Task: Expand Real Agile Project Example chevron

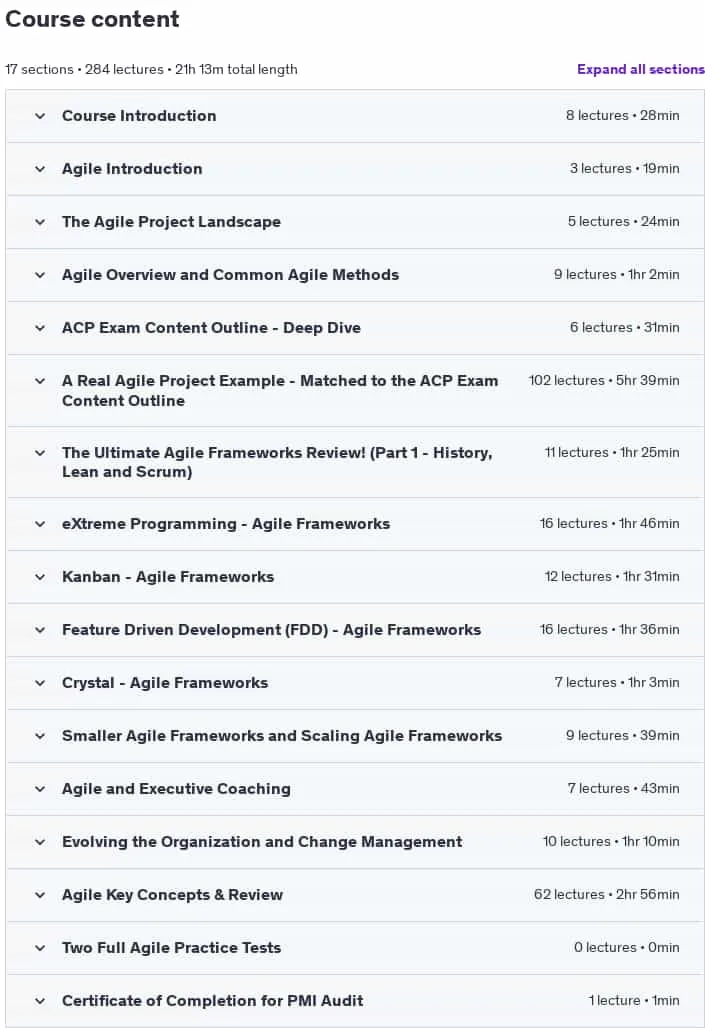Action: tap(40, 381)
